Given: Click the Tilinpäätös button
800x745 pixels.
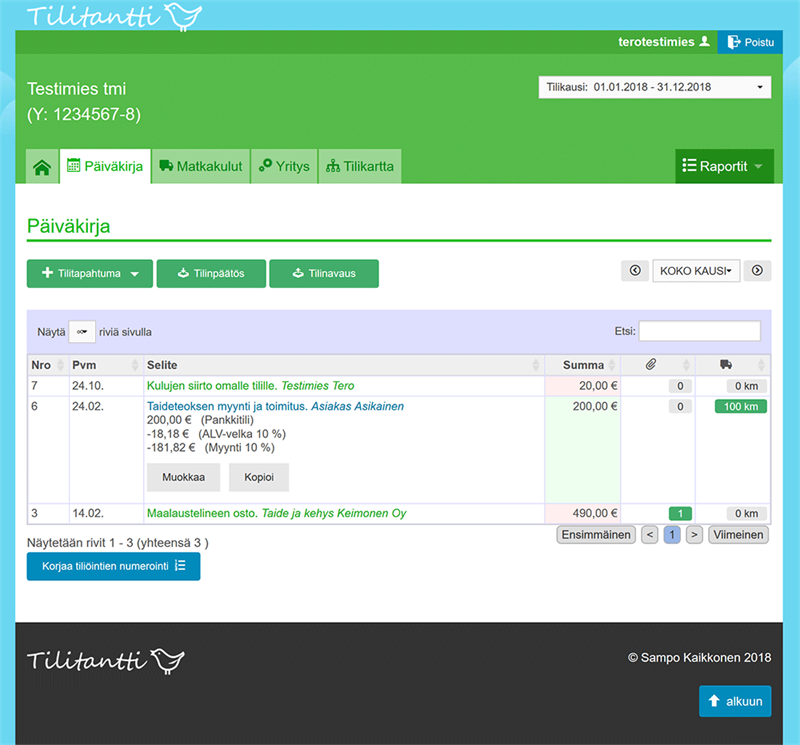Looking at the screenshot, I should [210, 273].
